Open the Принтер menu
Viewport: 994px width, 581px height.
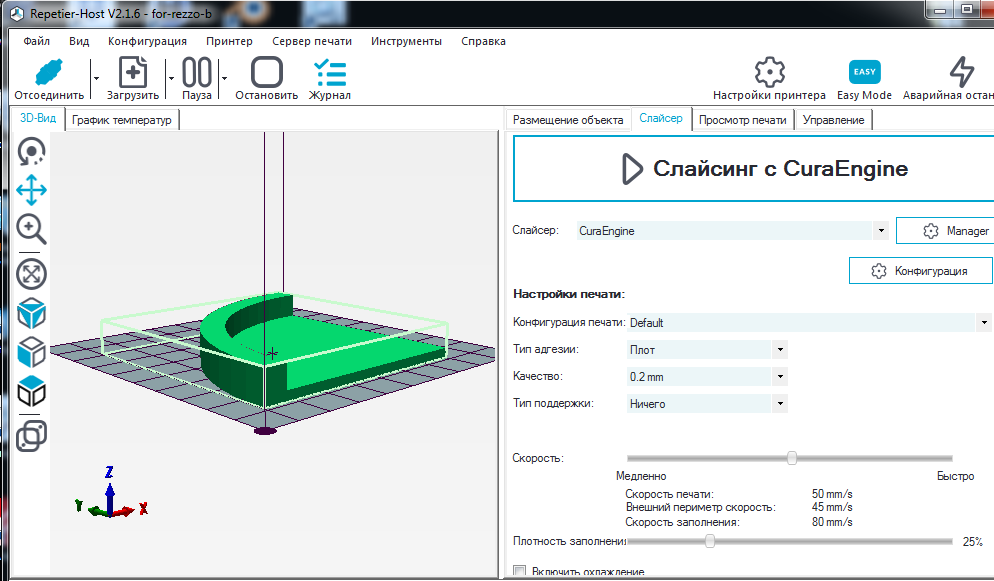pyautogui.click(x=229, y=41)
